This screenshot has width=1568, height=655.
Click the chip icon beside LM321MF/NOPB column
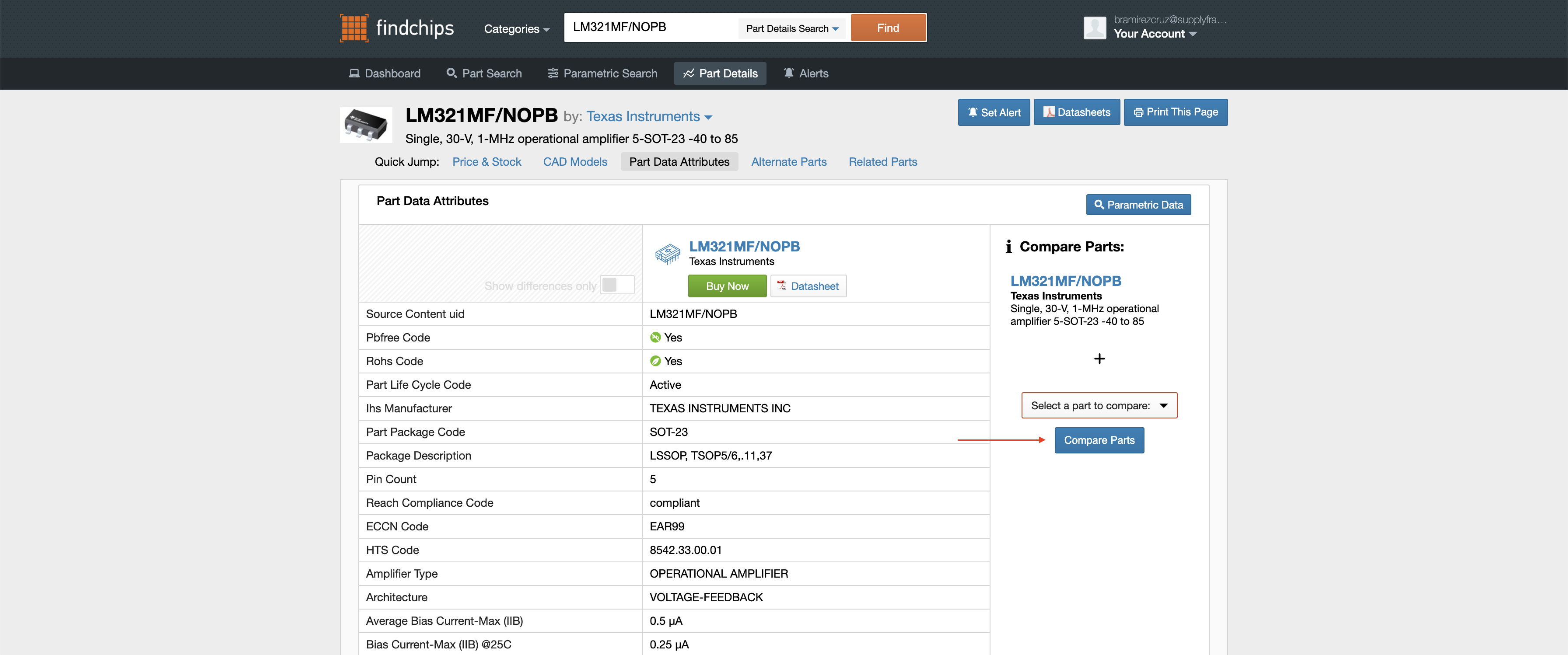667,253
